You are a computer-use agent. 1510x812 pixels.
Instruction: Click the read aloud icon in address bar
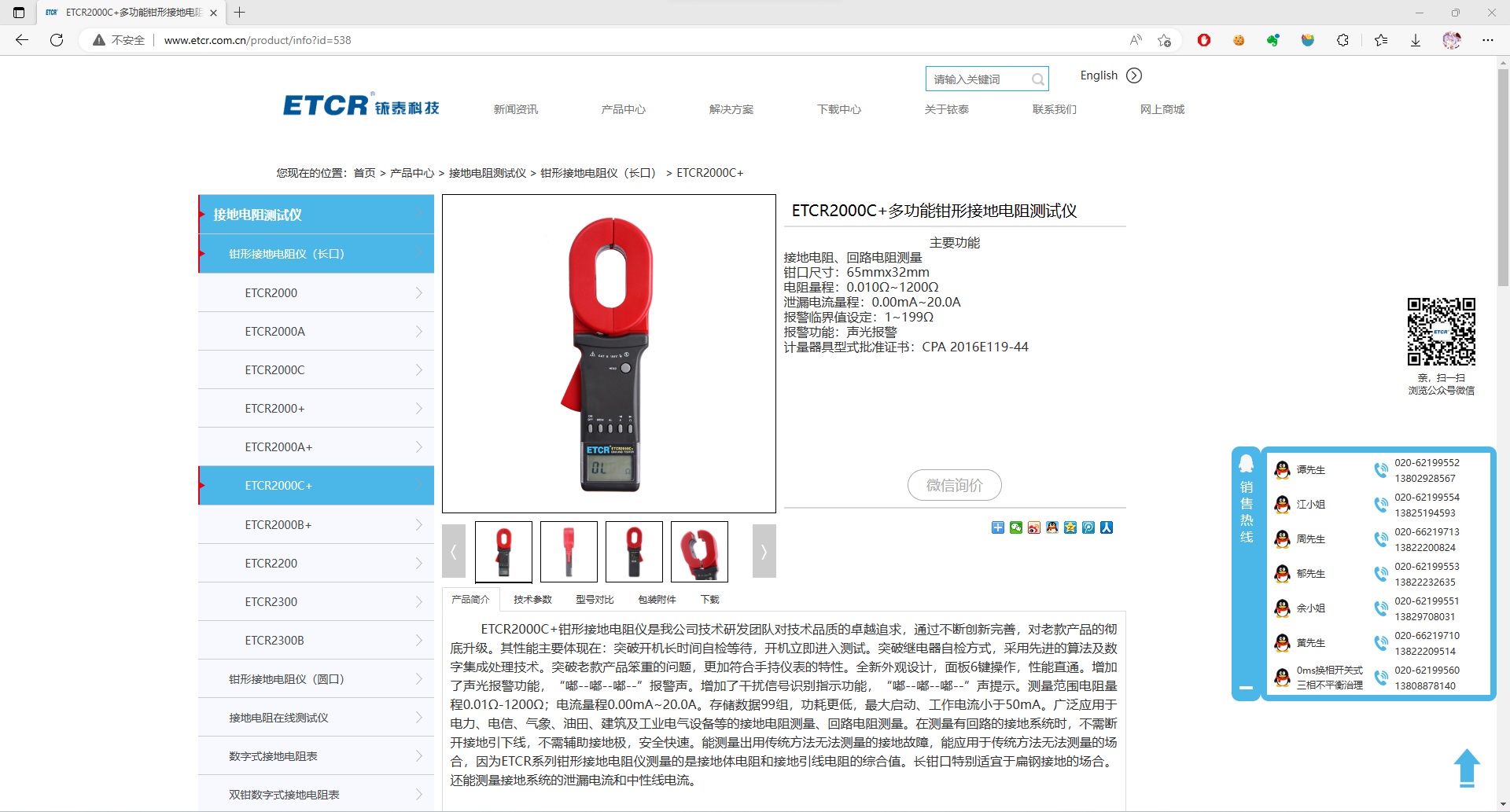point(1136,40)
